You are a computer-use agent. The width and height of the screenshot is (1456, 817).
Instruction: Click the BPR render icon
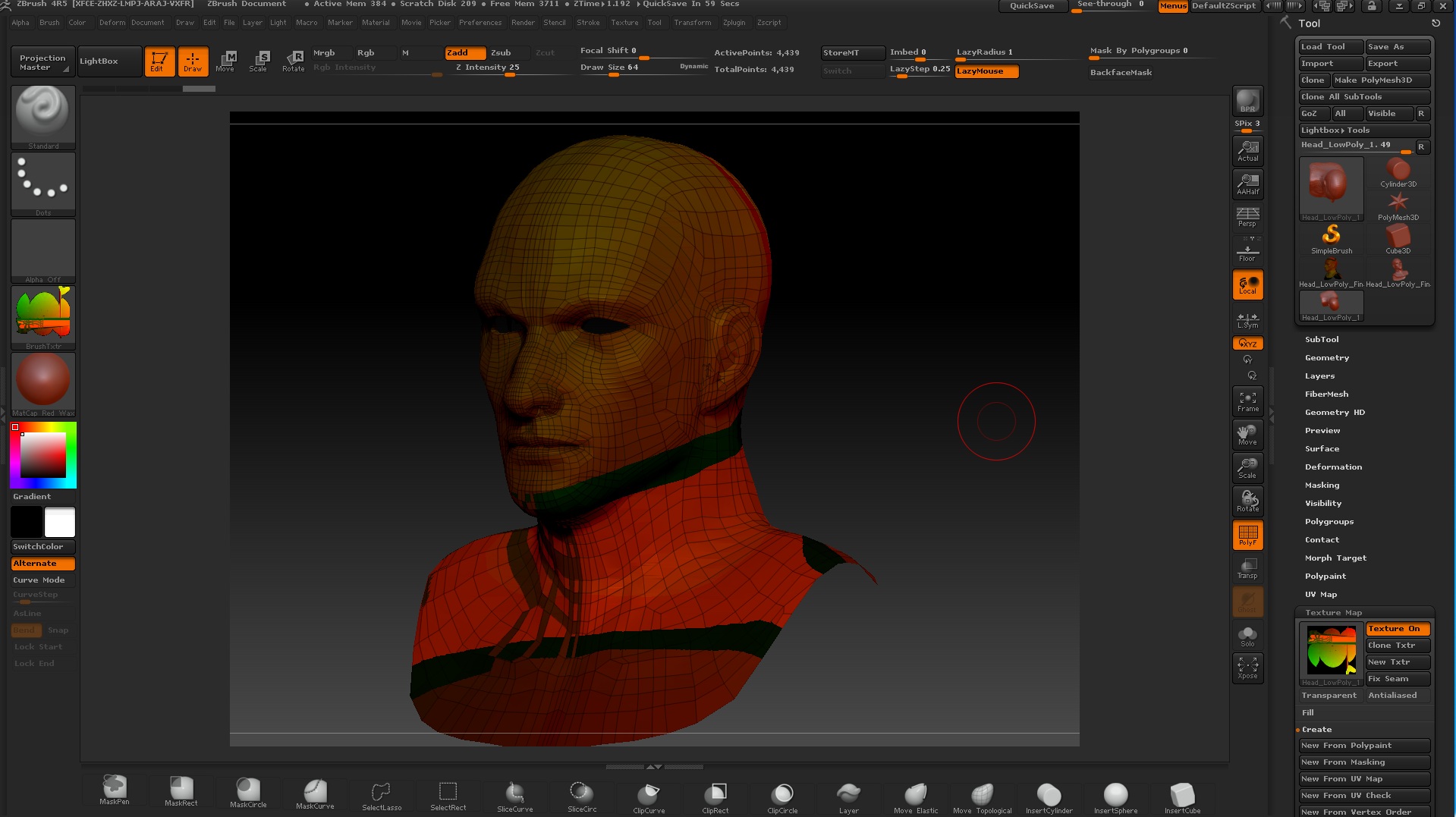1247,102
